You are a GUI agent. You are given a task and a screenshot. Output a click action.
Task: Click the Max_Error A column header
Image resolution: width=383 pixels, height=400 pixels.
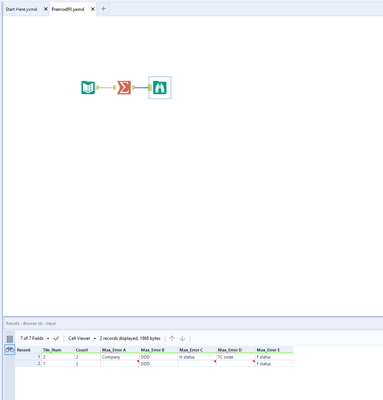[x=120, y=350]
